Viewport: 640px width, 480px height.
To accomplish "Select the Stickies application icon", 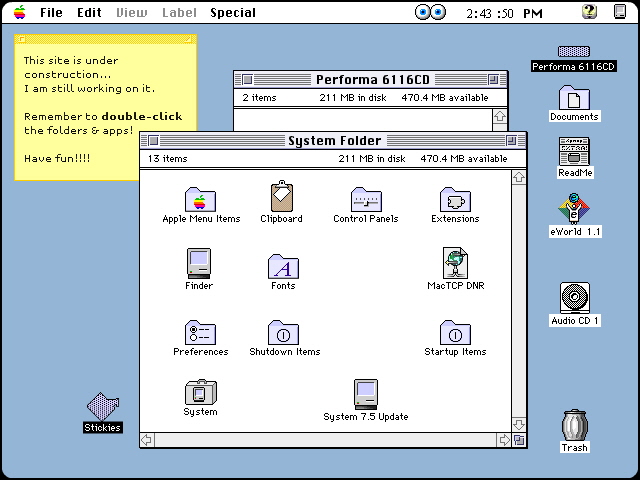I will pos(103,407).
